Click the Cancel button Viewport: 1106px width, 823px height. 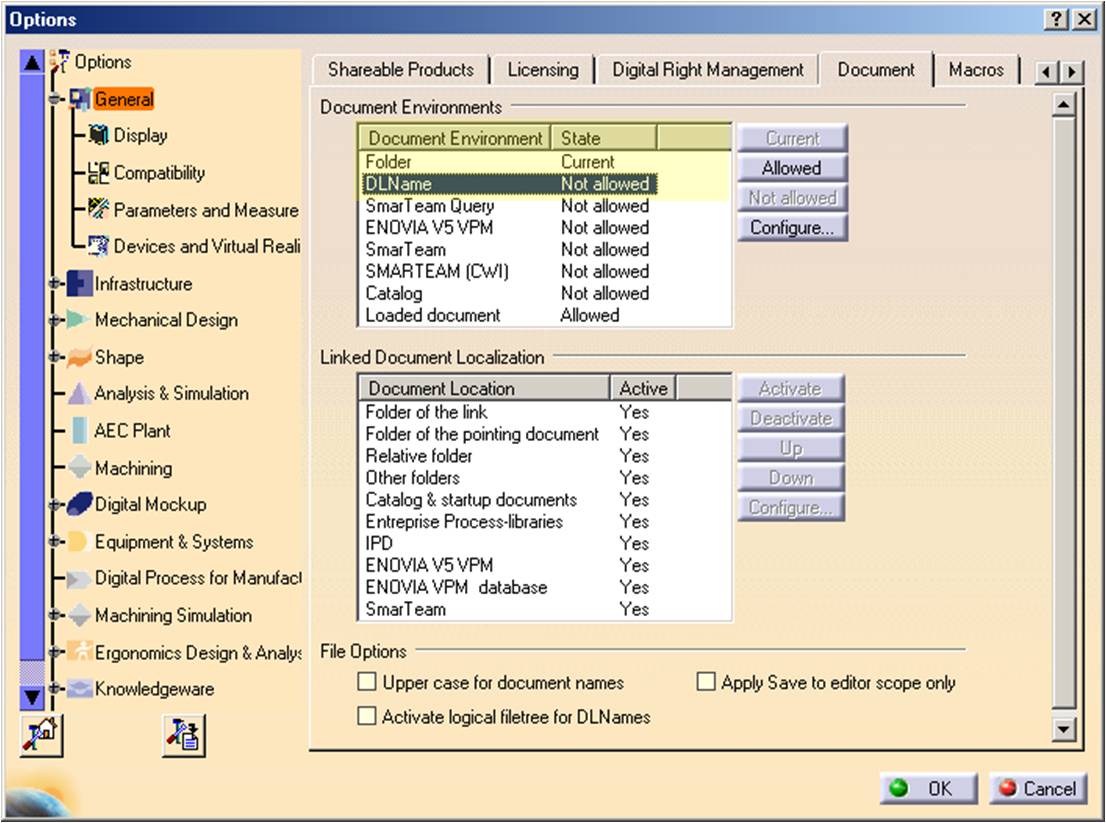pos(1037,788)
